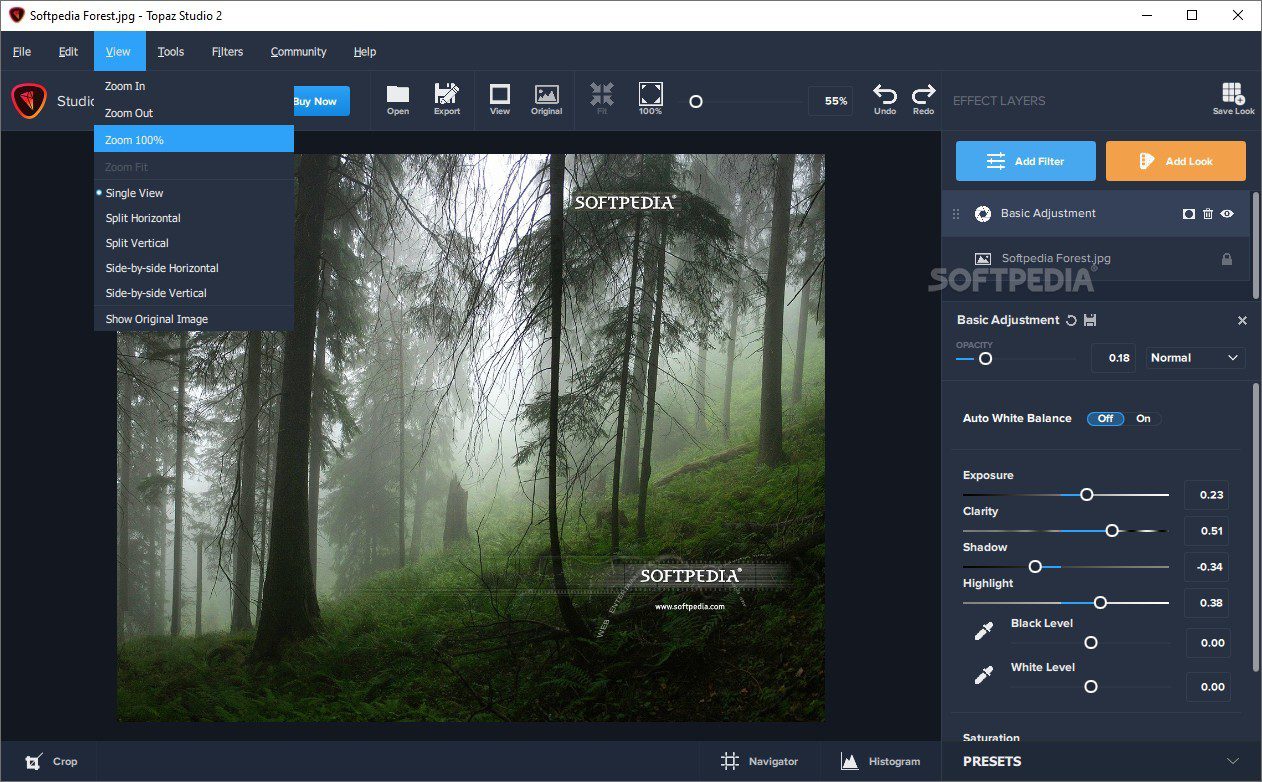Image resolution: width=1262 pixels, height=782 pixels.
Task: Open the Filters menu
Action: point(227,52)
